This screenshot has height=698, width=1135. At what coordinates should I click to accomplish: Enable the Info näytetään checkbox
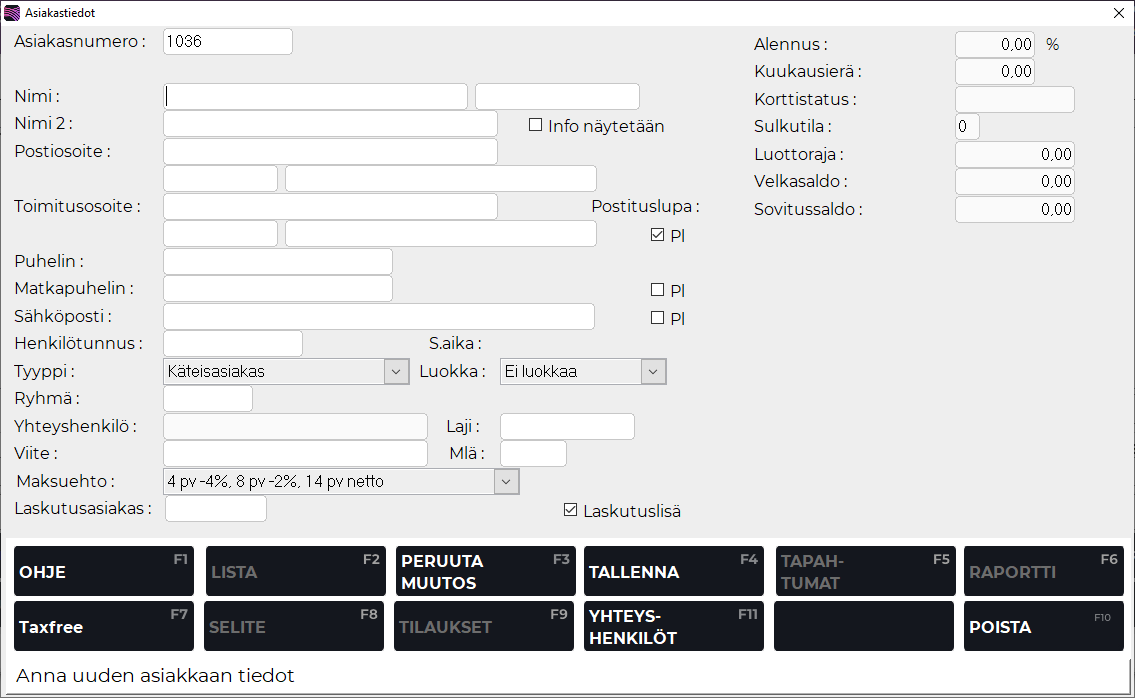pos(537,125)
